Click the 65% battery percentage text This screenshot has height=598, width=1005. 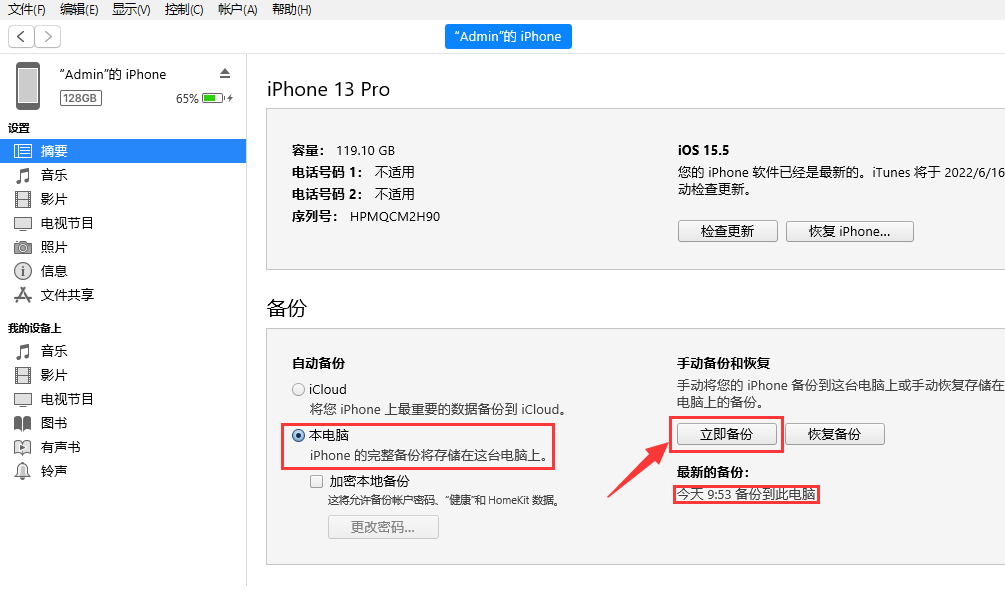(x=187, y=99)
